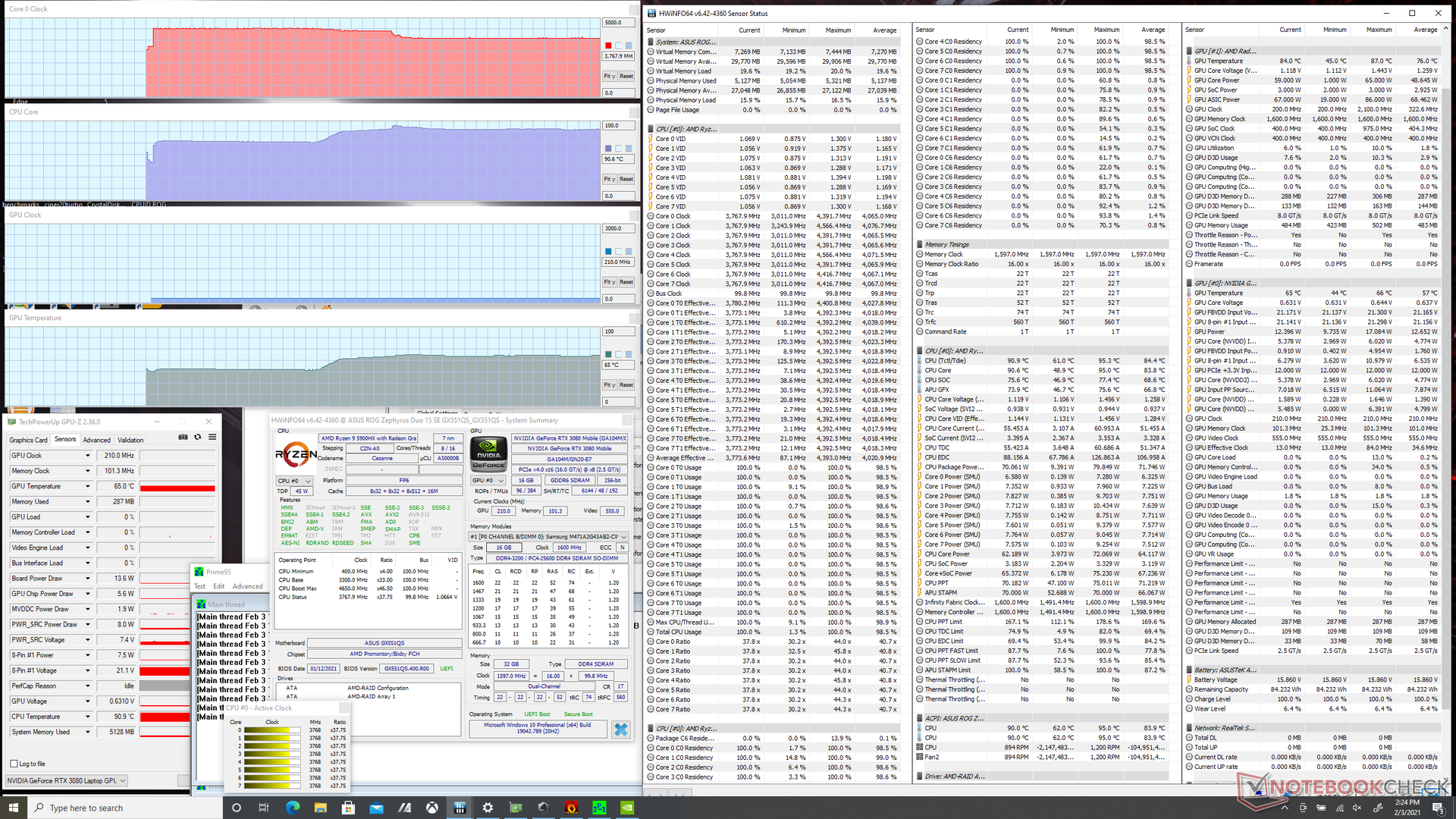1456x819 pixels.
Task: Open File Explorer in the taskbar
Action: pyautogui.click(x=320, y=808)
